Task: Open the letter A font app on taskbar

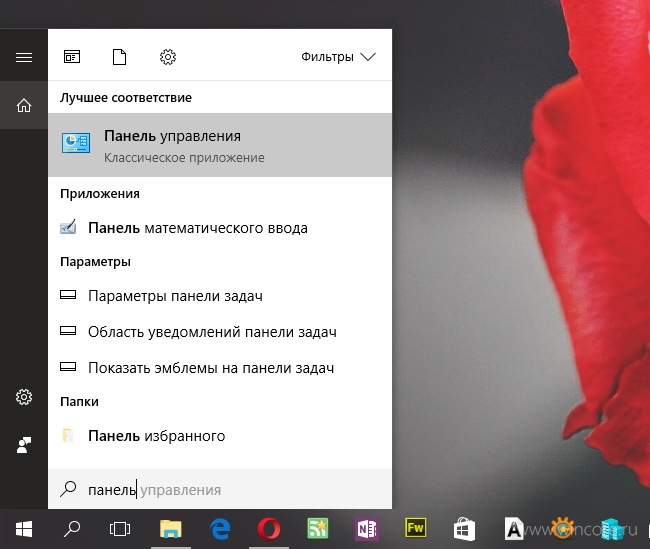Action: point(514,529)
